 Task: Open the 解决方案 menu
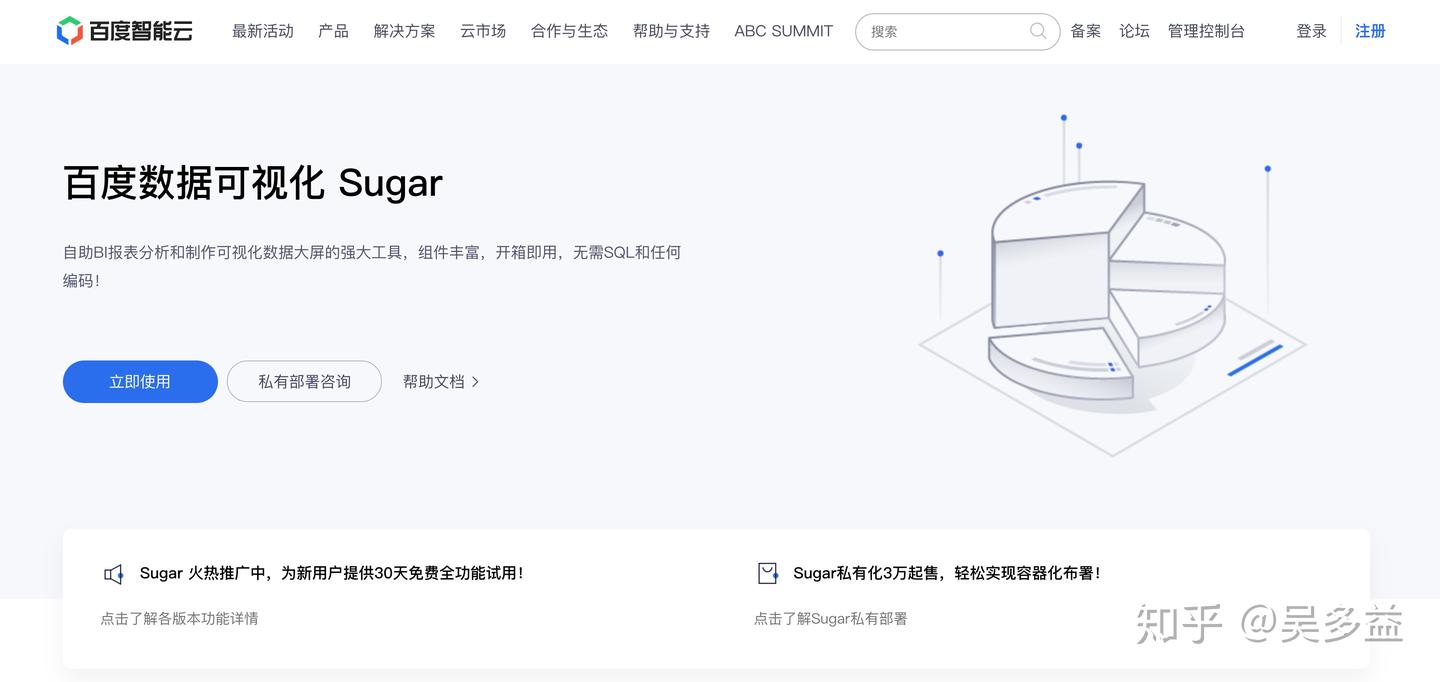(404, 31)
